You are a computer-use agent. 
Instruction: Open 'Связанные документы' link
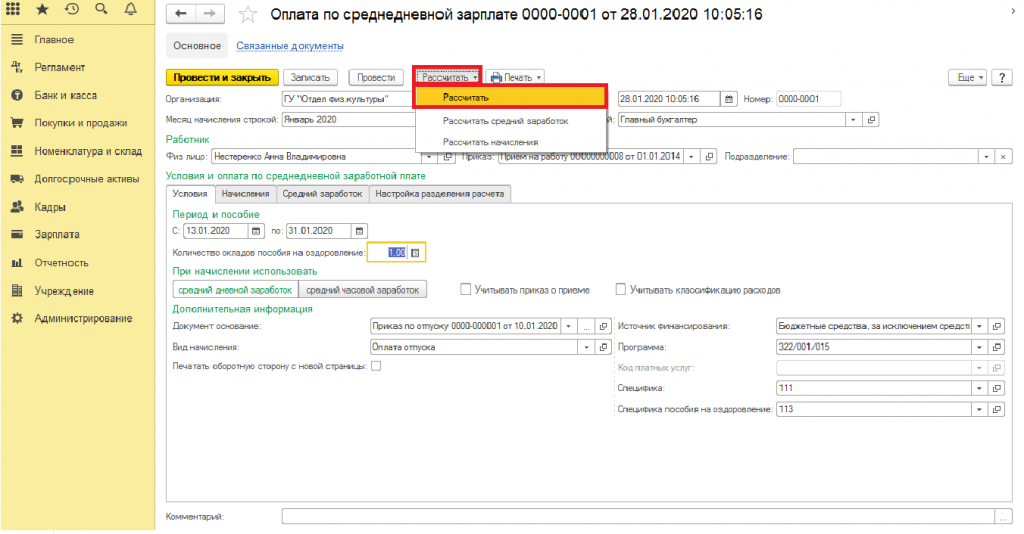(x=290, y=46)
